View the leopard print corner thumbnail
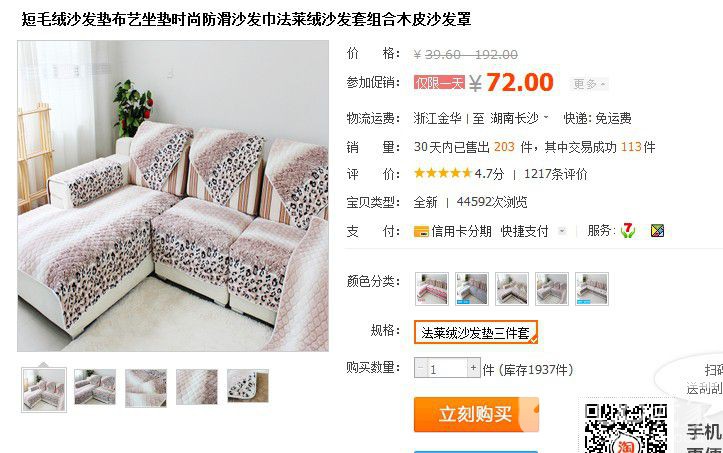The width and height of the screenshot is (723, 453). 248,387
